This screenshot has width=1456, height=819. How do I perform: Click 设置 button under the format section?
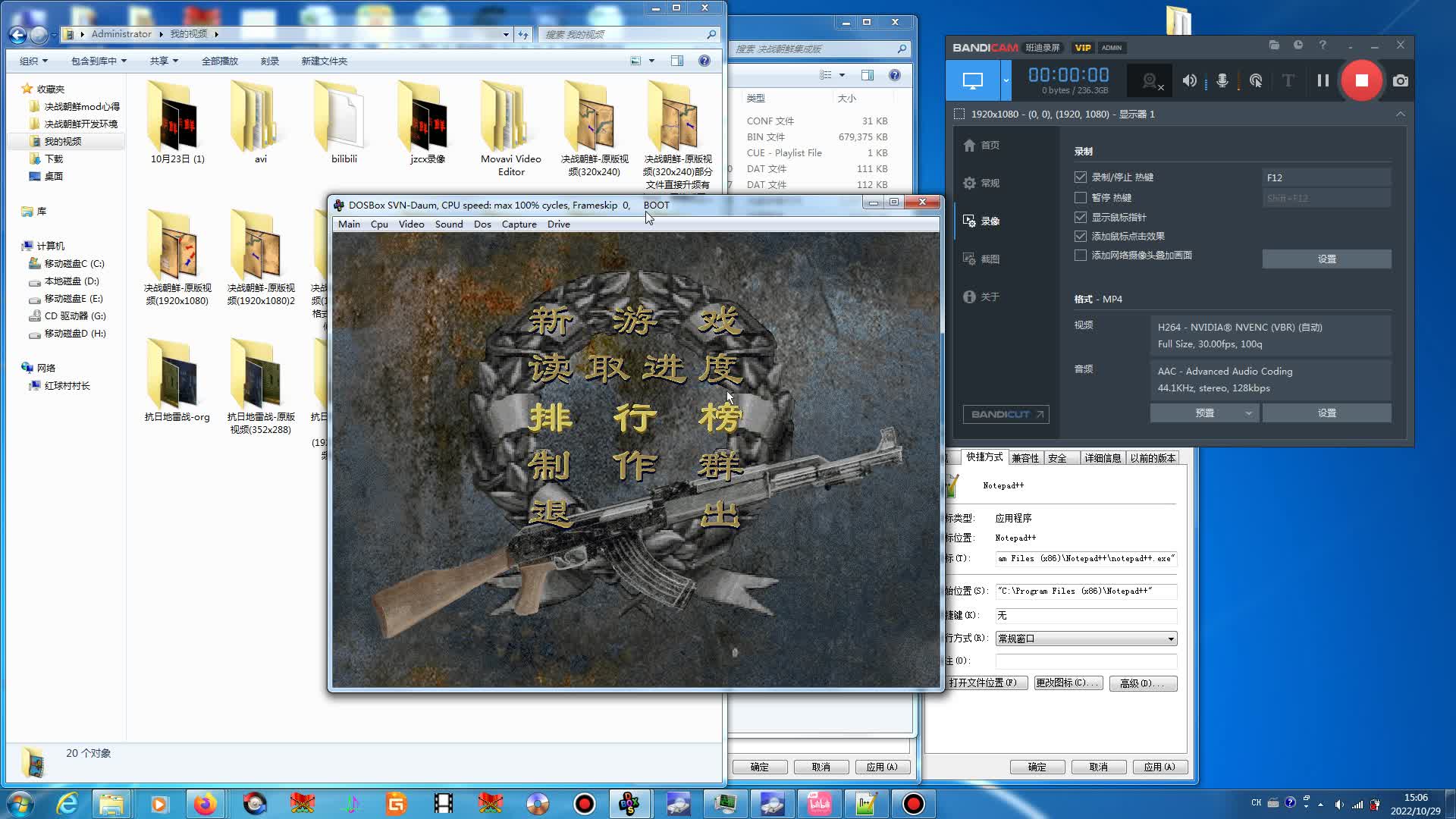[1326, 413]
